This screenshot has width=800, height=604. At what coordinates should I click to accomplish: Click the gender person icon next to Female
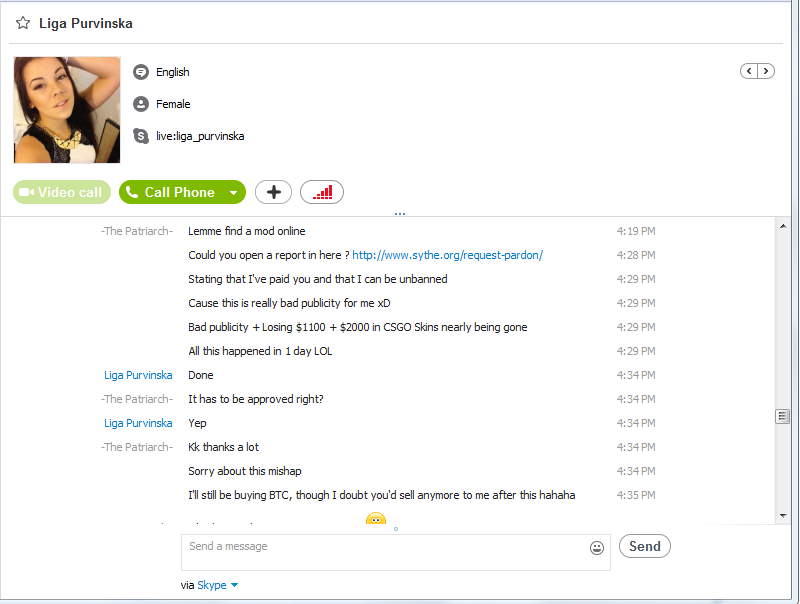(141, 104)
